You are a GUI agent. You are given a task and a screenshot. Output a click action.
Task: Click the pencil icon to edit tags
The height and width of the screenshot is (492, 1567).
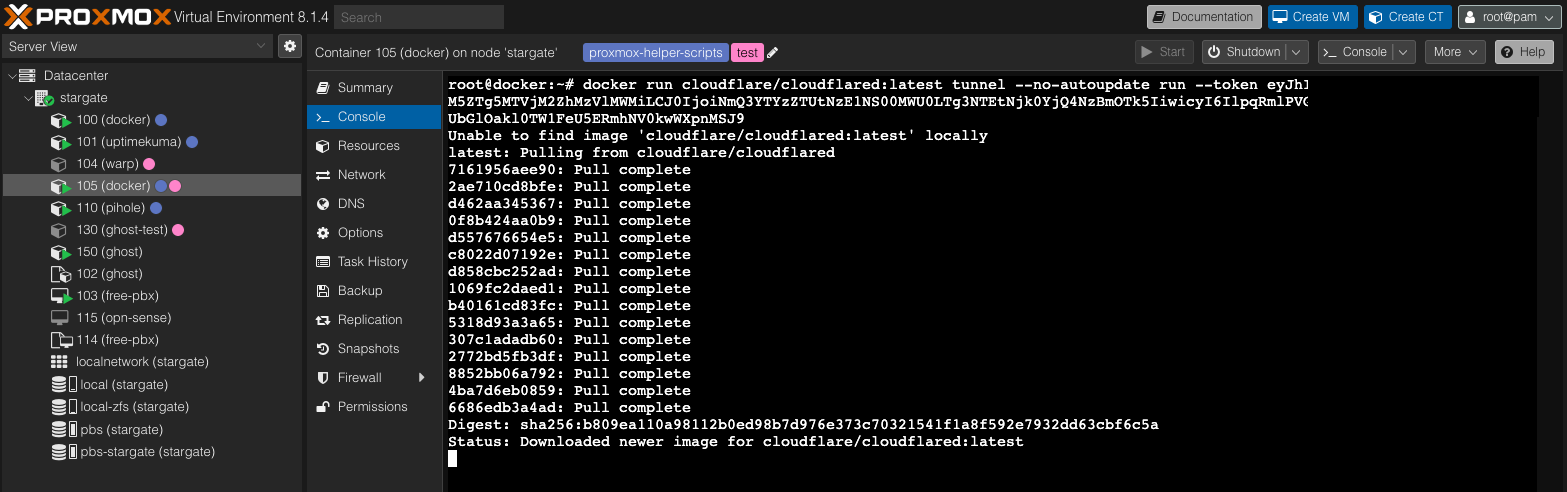point(772,53)
